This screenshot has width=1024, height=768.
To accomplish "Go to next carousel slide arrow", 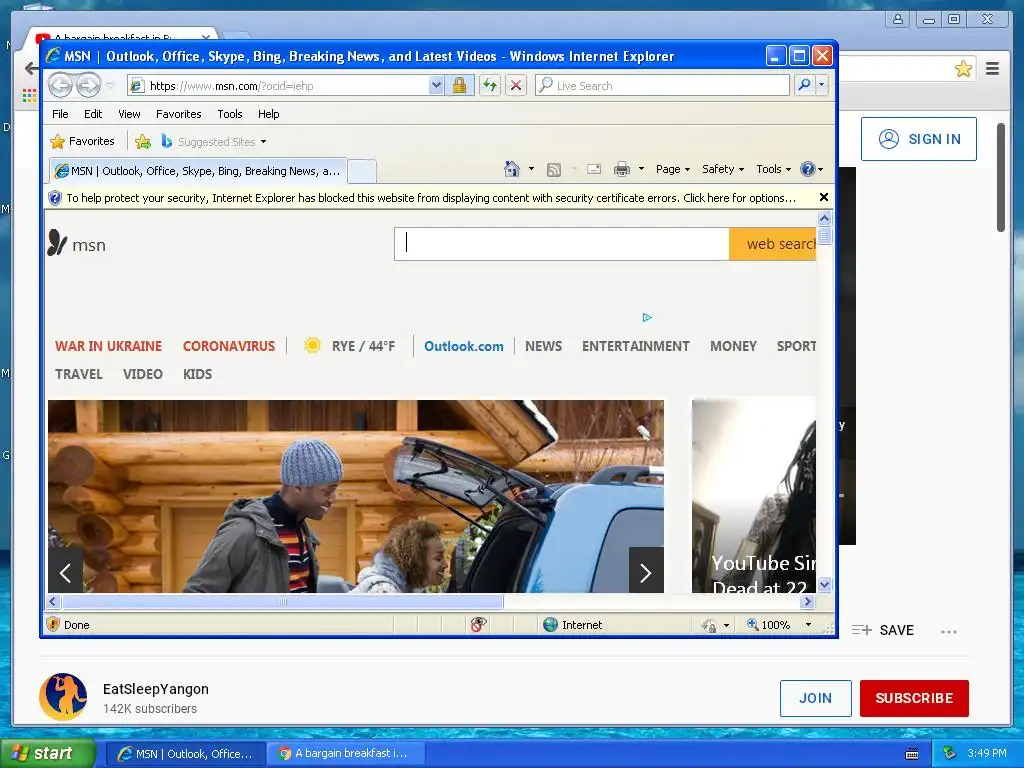I will point(646,572).
